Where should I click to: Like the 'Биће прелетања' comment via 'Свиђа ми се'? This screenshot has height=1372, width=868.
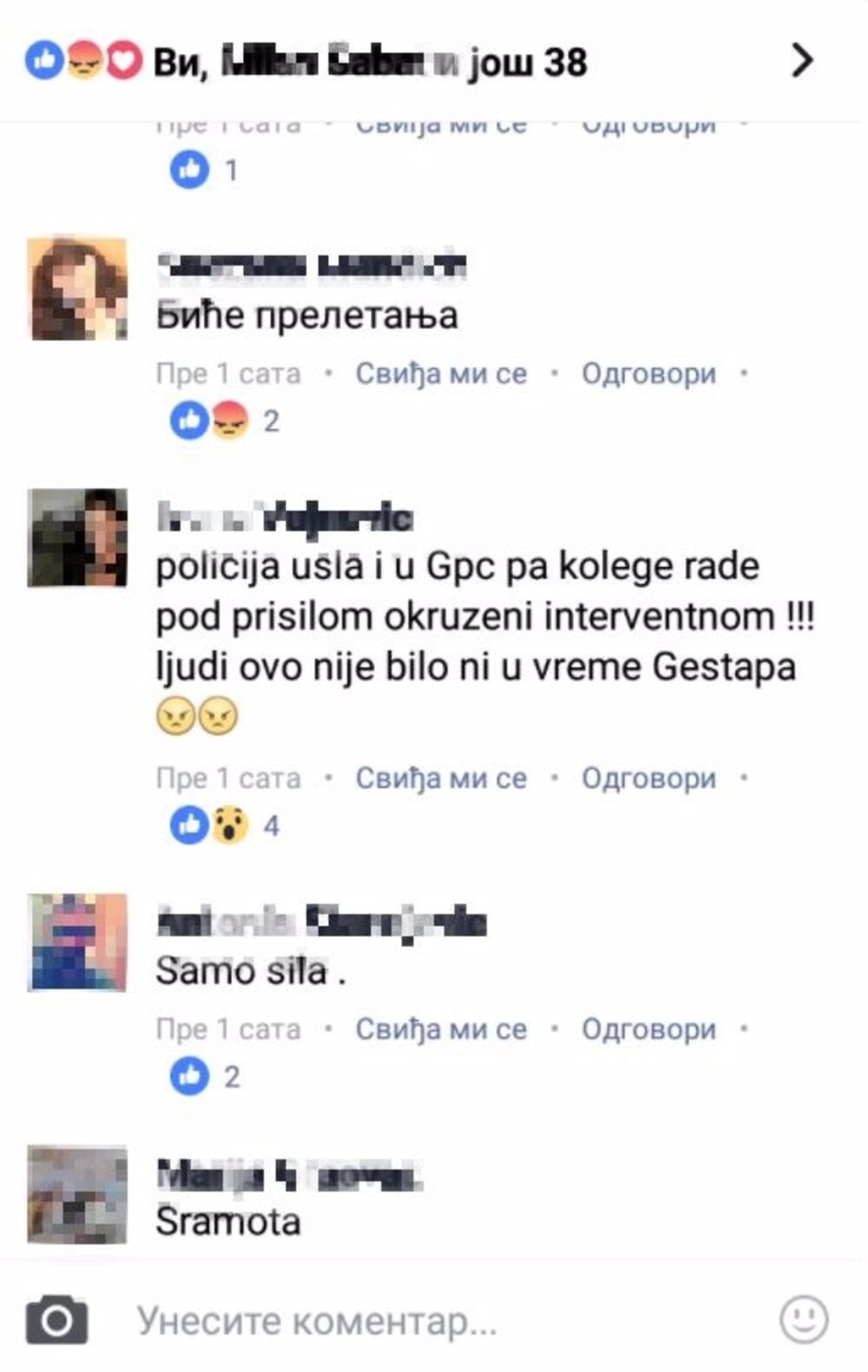coord(441,374)
